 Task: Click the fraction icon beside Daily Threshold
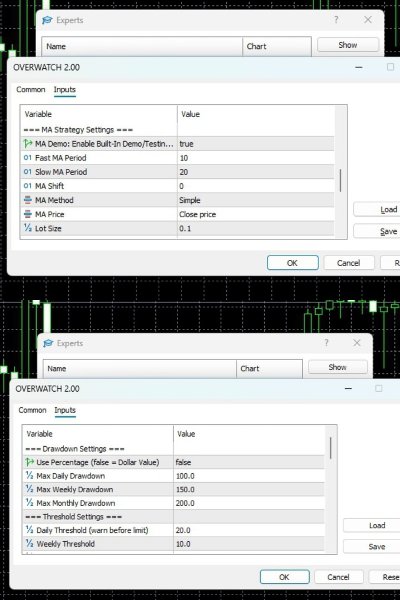[x=29, y=530]
